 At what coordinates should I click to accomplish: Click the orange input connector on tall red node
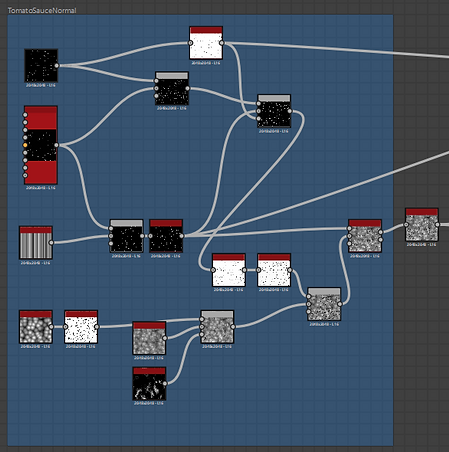tap(25, 145)
